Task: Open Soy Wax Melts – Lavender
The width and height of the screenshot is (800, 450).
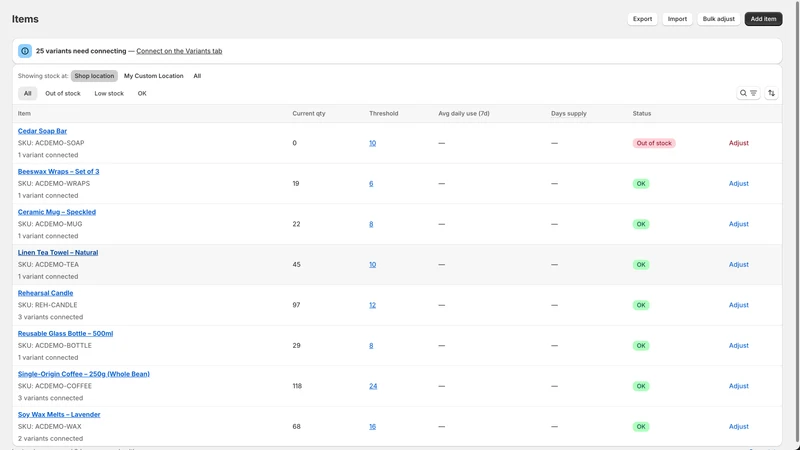Action: (59, 414)
